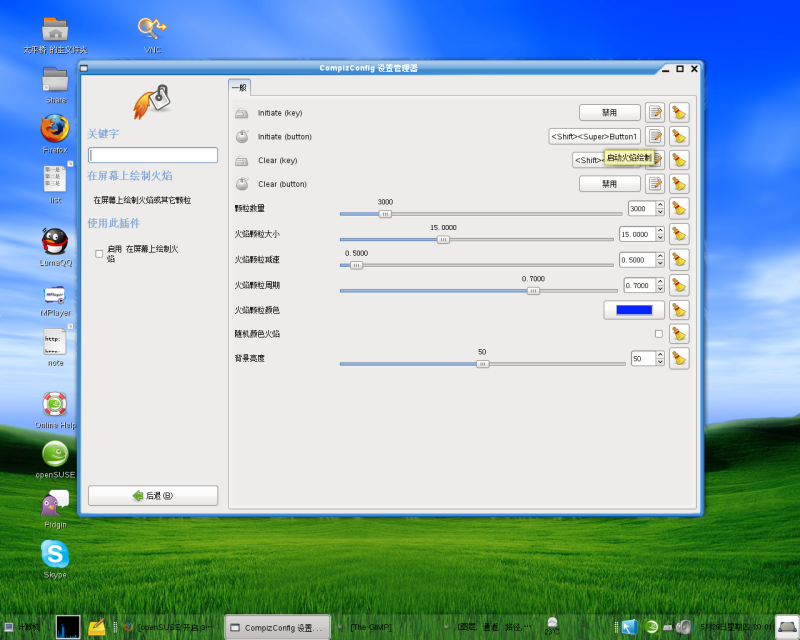Image resolution: width=800 pixels, height=640 pixels.
Task: Increase 颗粒数量 spinner value
Action: 660,205
